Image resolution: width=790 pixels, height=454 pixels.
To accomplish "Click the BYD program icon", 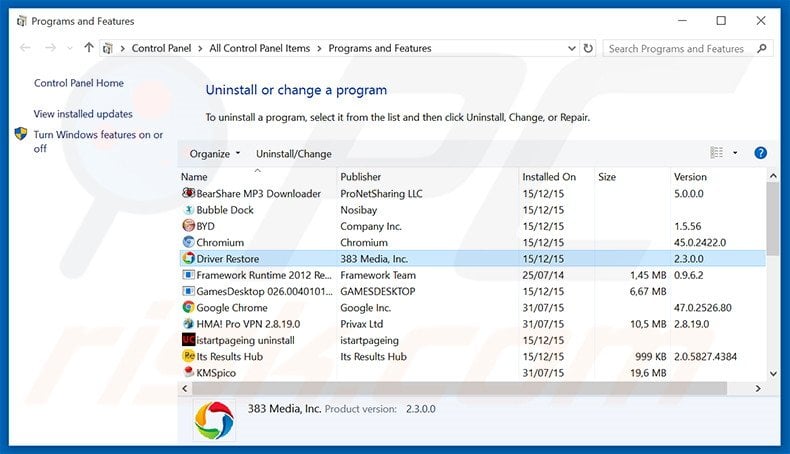I will click(188, 226).
